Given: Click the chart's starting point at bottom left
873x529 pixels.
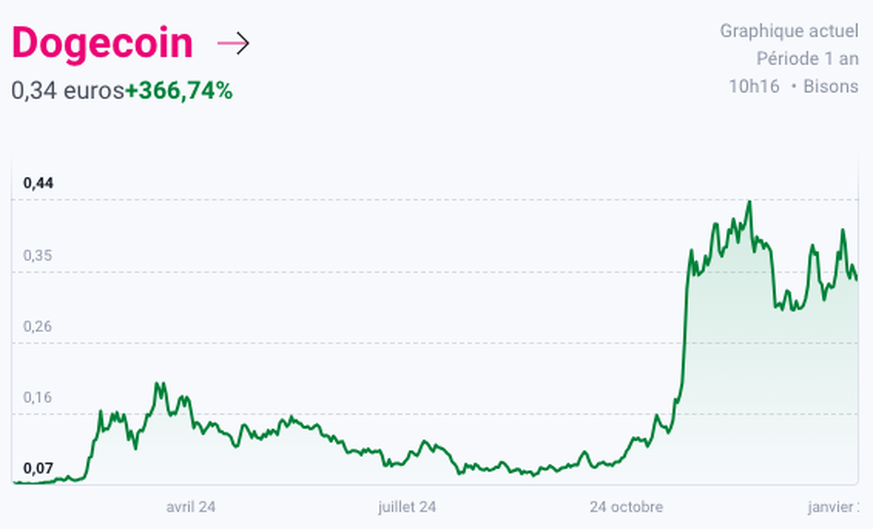Looking at the screenshot, I should pos(16,483).
